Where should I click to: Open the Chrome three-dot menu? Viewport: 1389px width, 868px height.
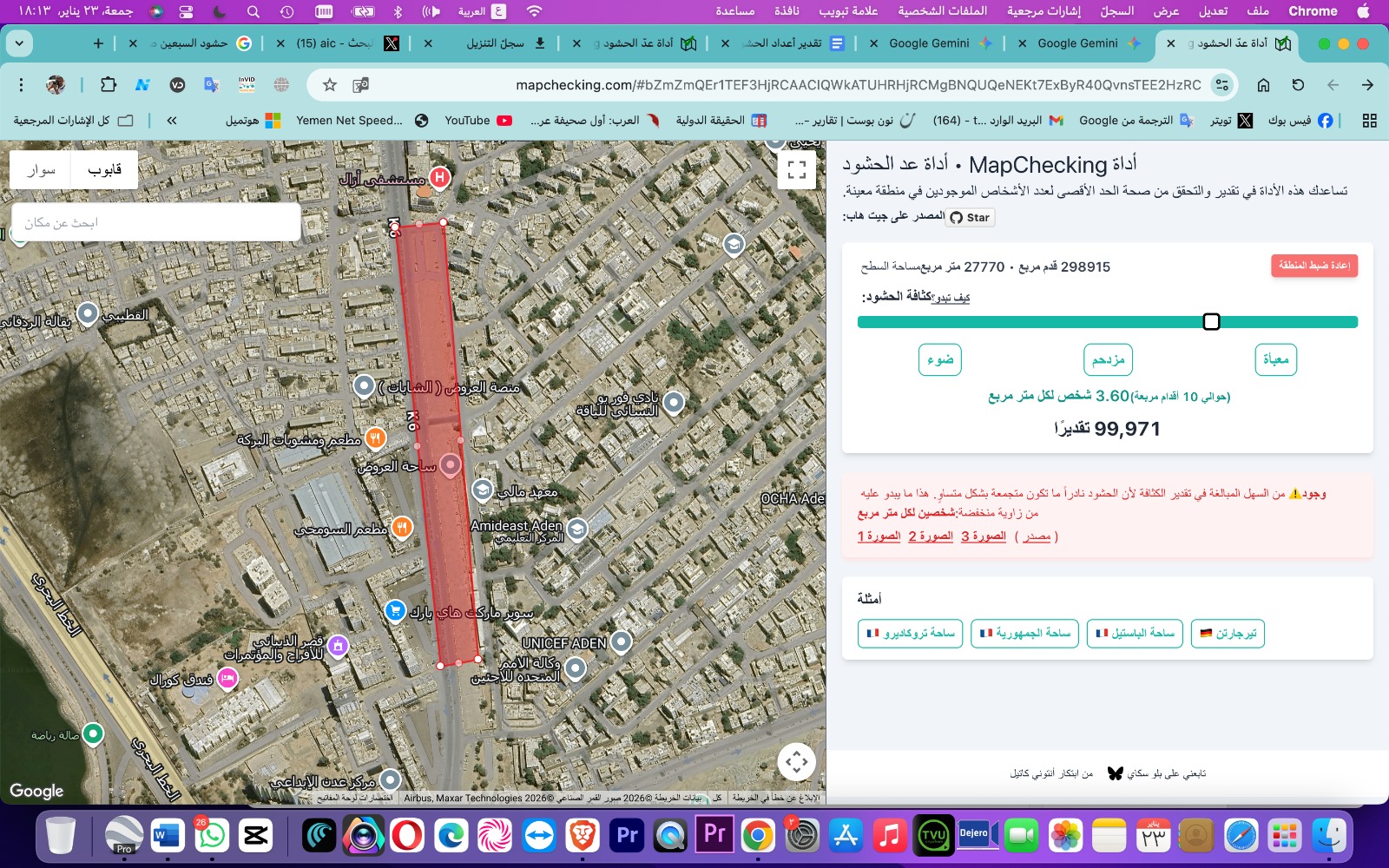pos(22,85)
